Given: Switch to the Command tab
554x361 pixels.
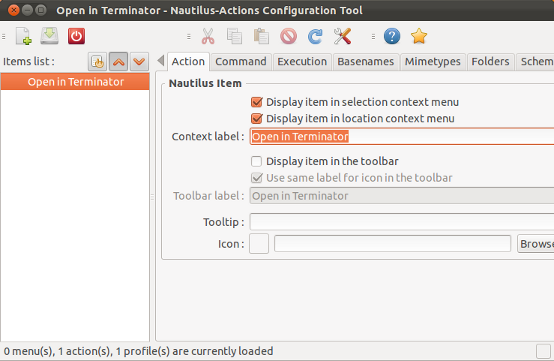Looking at the screenshot, I should tap(241, 61).
